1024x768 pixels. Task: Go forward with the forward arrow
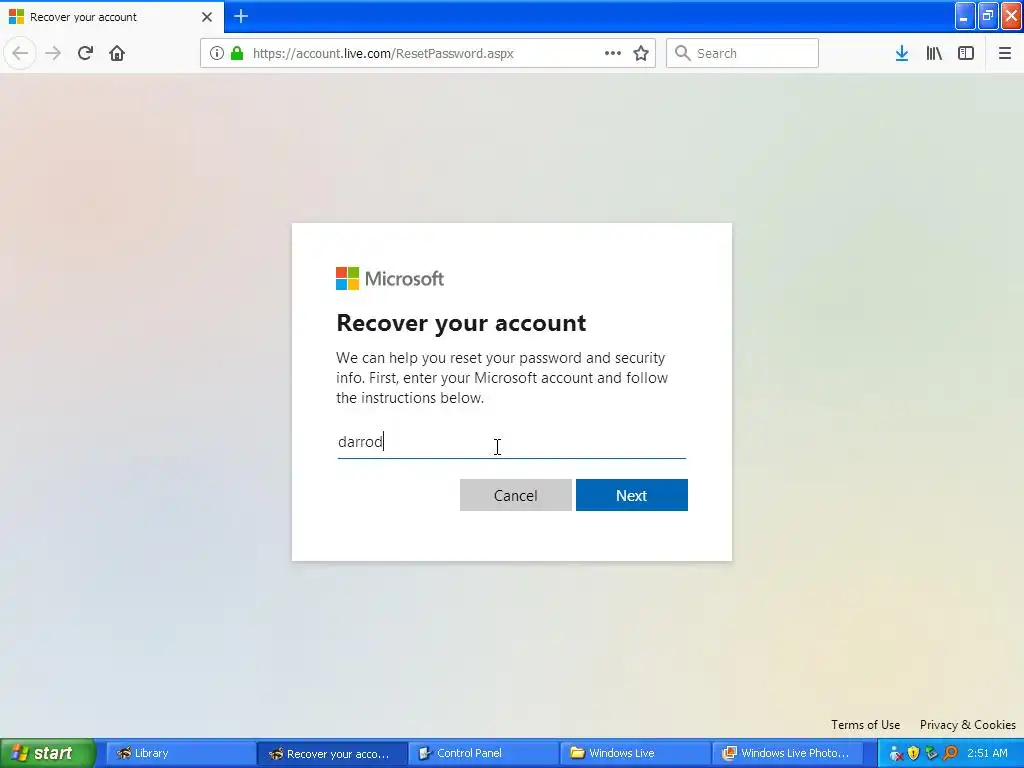(x=53, y=53)
